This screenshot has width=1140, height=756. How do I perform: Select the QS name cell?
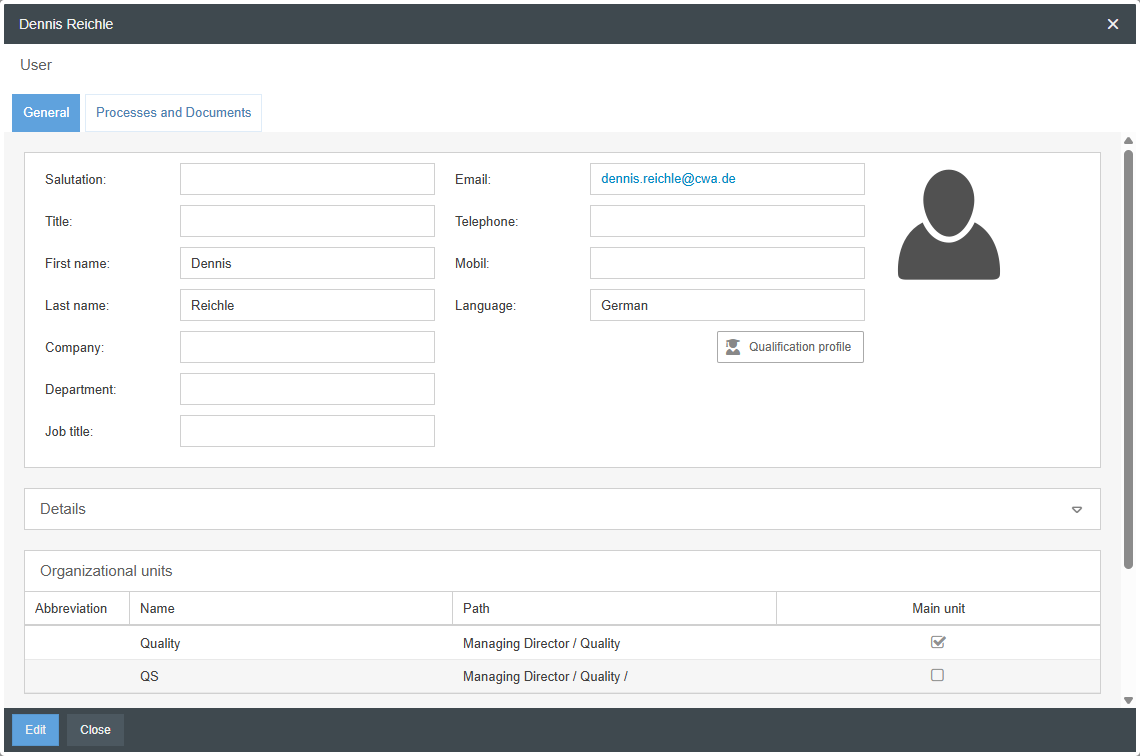tap(291, 676)
